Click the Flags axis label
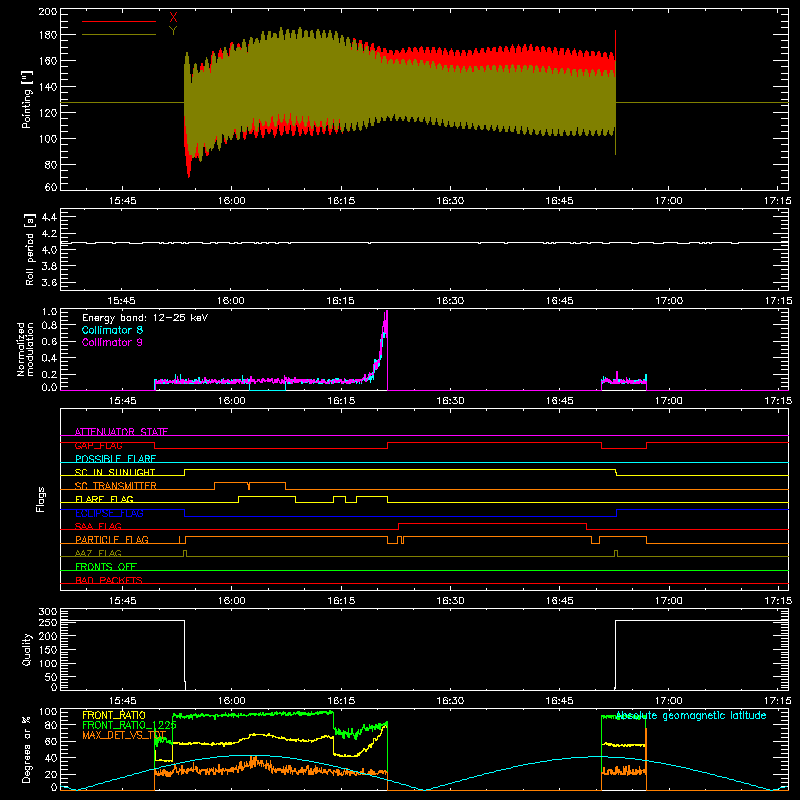This screenshot has width=800, height=800. pos(41,499)
